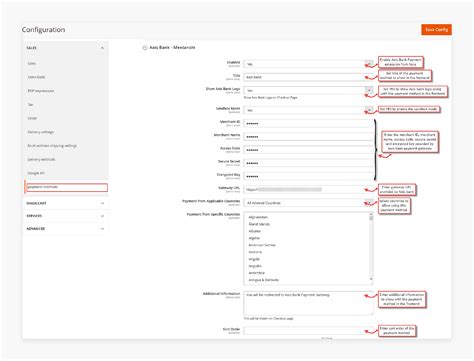Click the Additional Information textarea
This screenshot has width=474, height=361.
pyautogui.click(x=308, y=303)
